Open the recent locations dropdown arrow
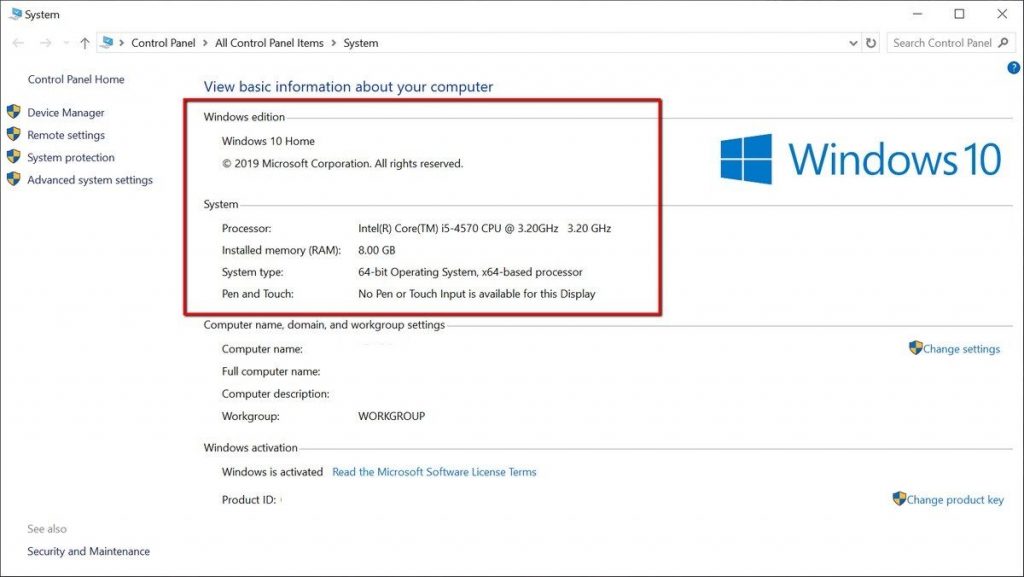 (x=66, y=43)
